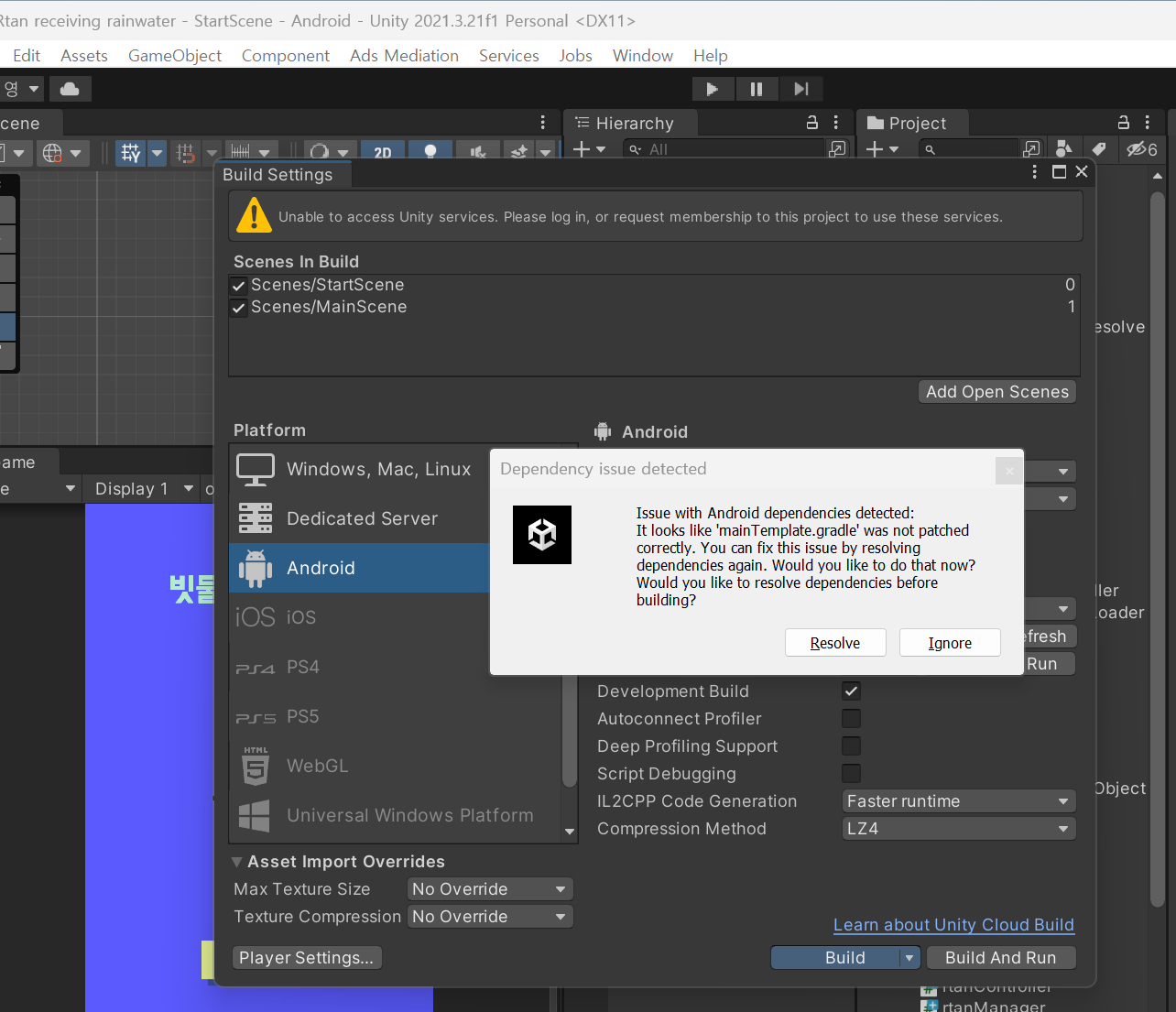Image resolution: width=1176 pixels, height=1012 pixels.
Task: Click the snap increment icon
Action: (186, 152)
